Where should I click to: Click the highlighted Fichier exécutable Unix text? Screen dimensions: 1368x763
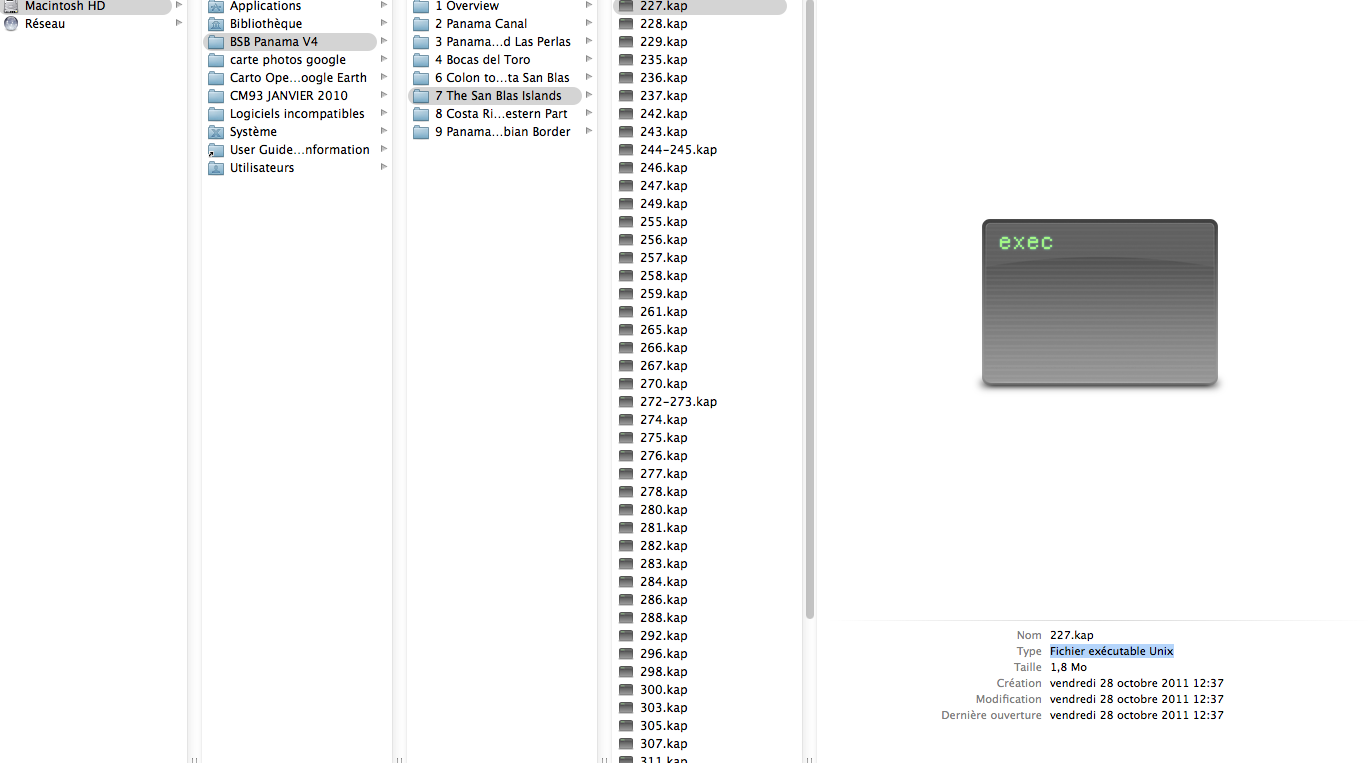[1111, 651]
